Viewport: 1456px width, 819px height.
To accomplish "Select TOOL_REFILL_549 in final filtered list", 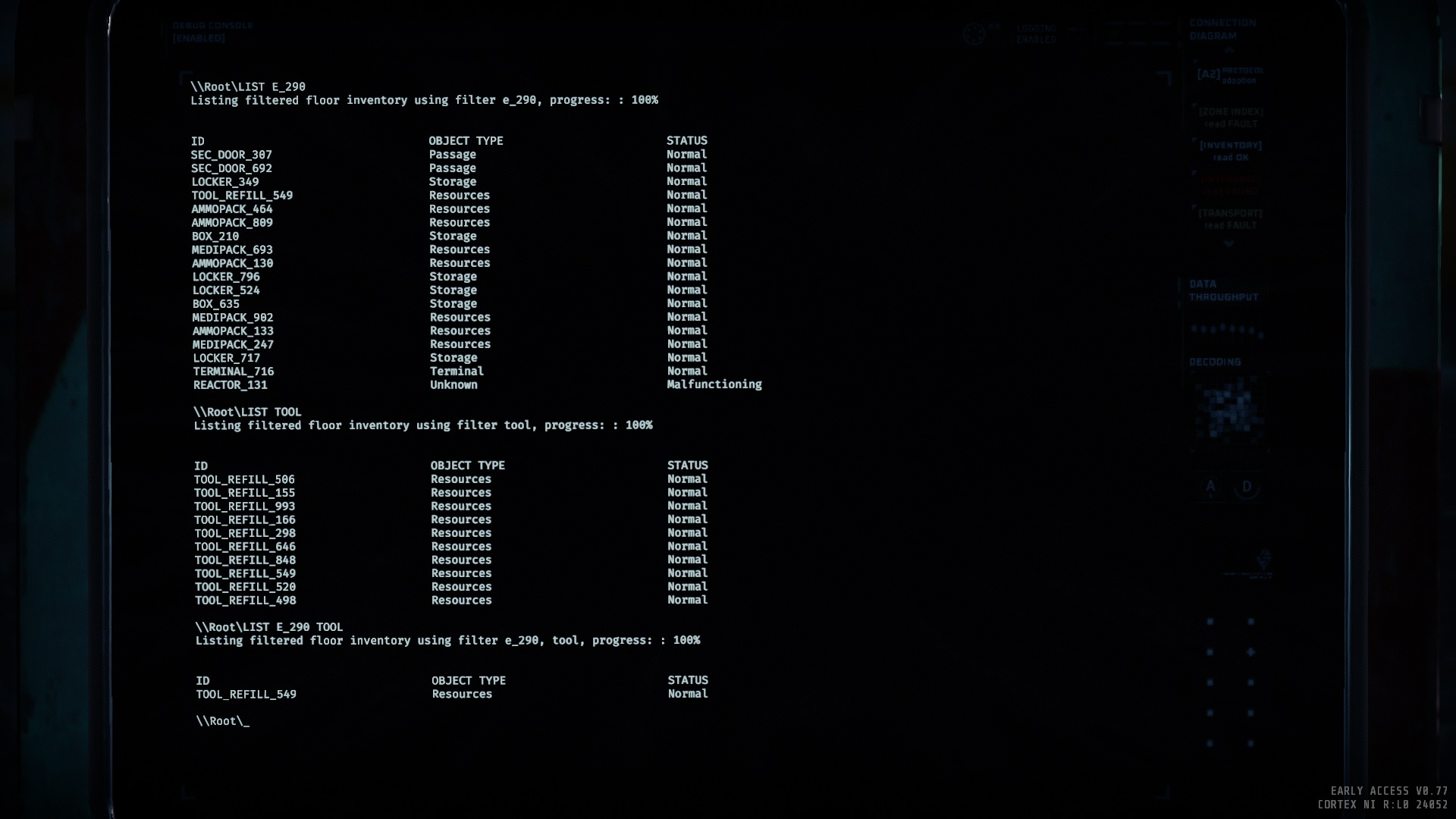I will click(246, 695).
